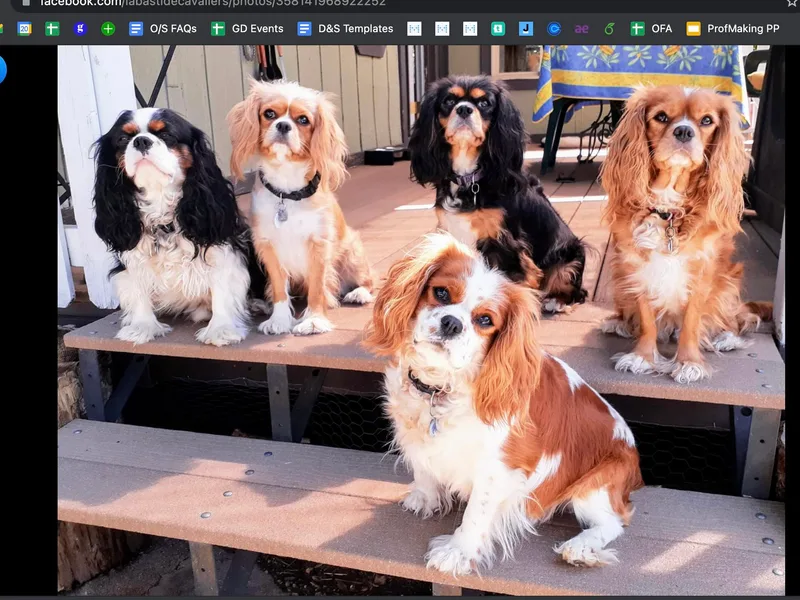Open the purple 'ae' bookmark icon

[581, 29]
